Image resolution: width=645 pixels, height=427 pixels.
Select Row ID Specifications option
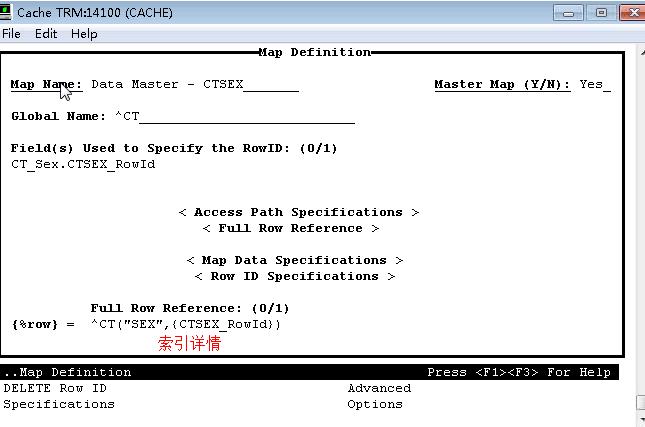click(x=295, y=276)
